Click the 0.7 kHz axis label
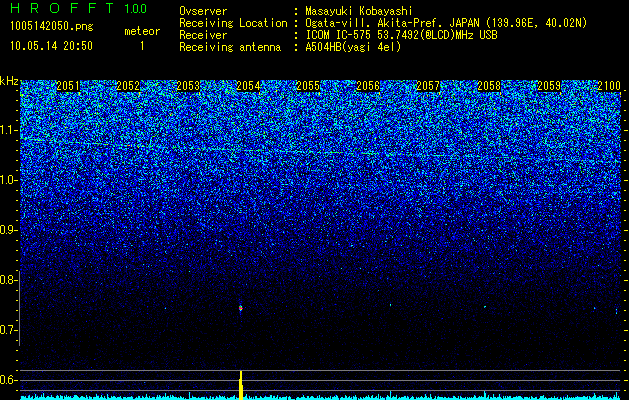Screen dimensions: 629x400 (x=9, y=330)
